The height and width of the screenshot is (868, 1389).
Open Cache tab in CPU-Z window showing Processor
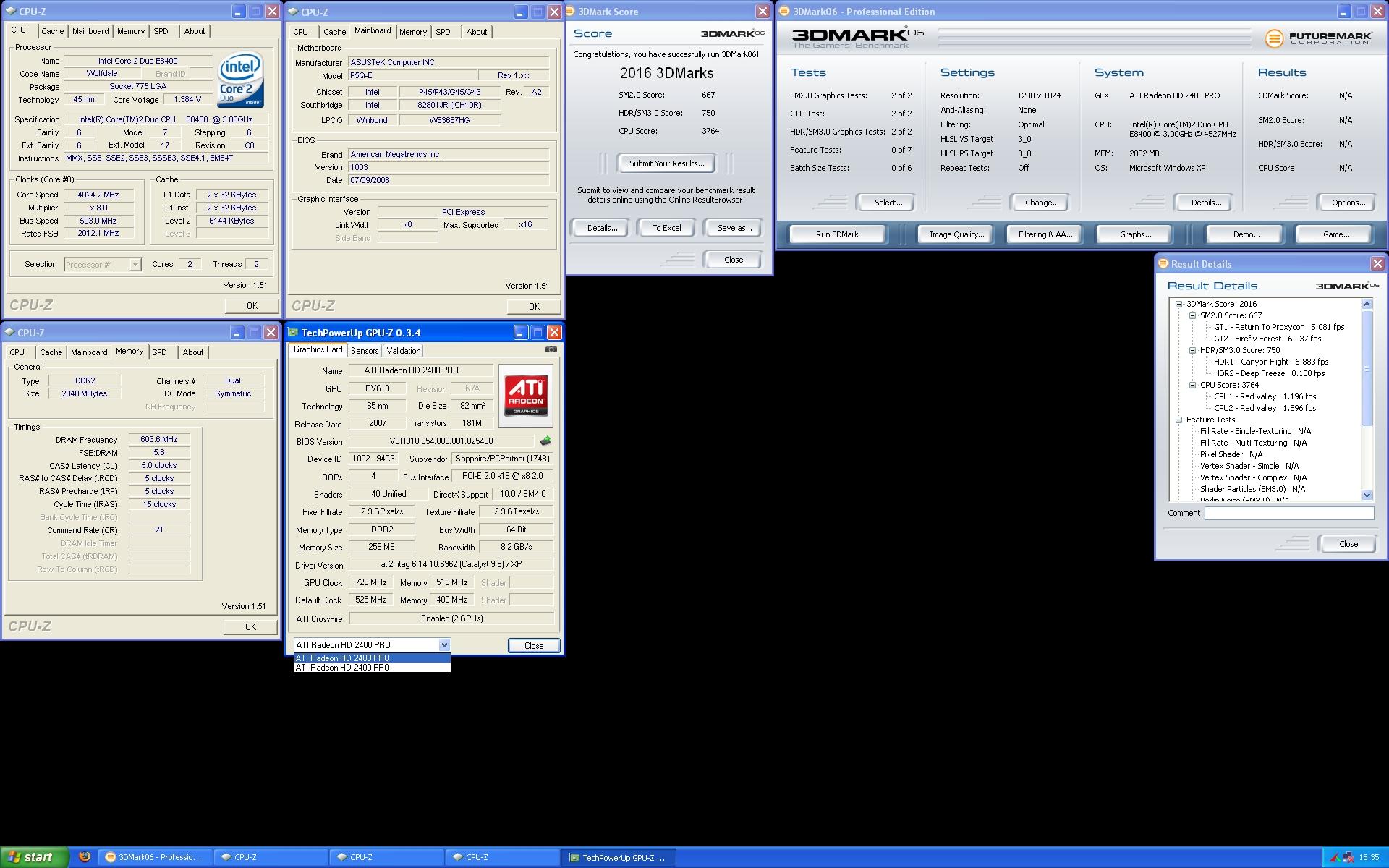click(52, 31)
